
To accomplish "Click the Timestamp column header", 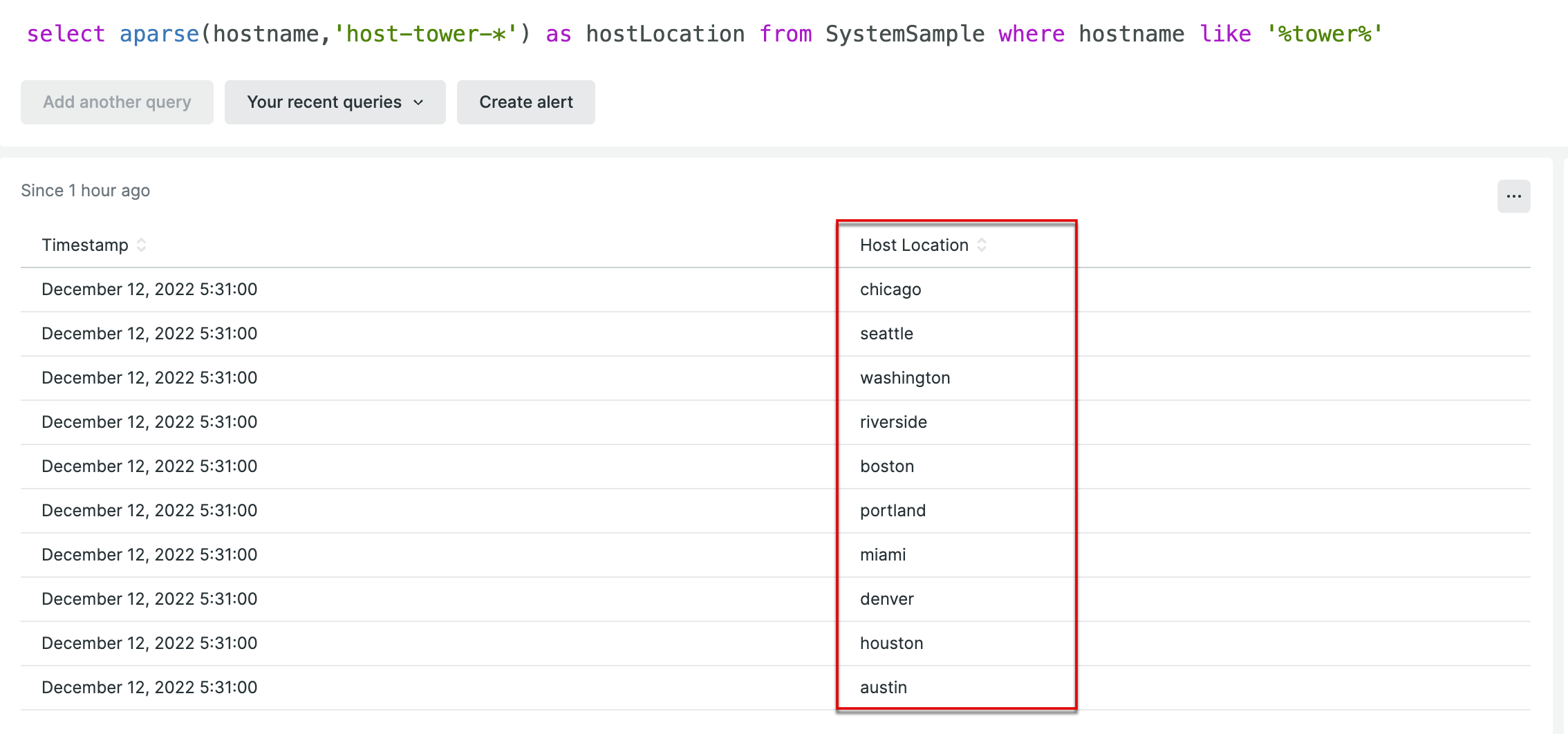I will 85,245.
